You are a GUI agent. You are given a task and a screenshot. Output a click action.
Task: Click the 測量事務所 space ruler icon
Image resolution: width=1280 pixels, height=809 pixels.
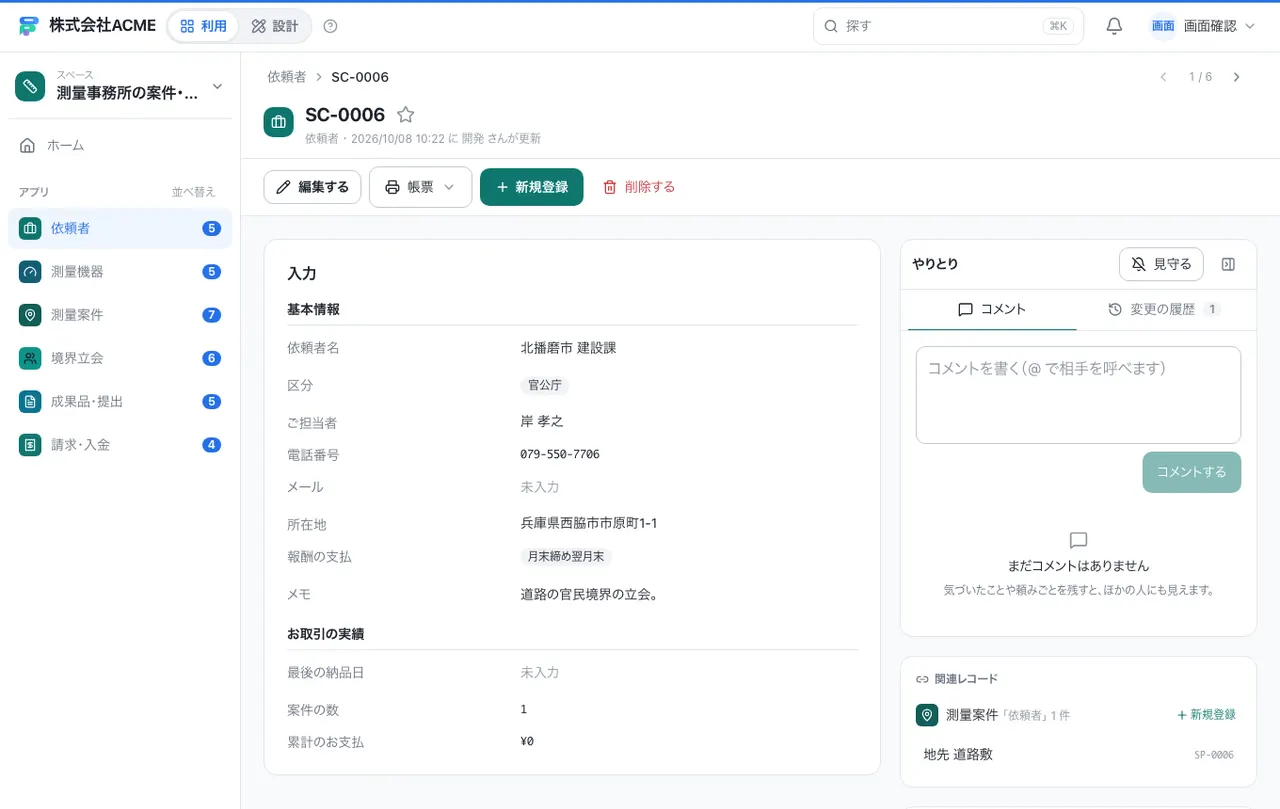click(30, 86)
